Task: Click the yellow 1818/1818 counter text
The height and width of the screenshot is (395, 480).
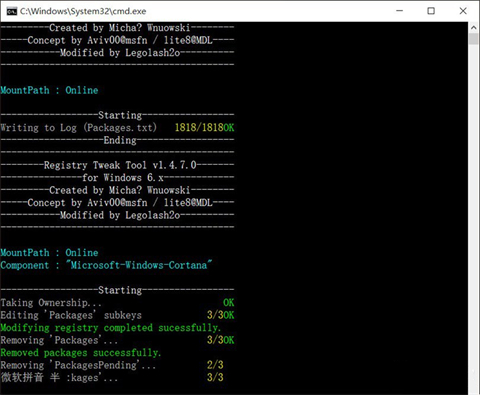Action: 199,128
